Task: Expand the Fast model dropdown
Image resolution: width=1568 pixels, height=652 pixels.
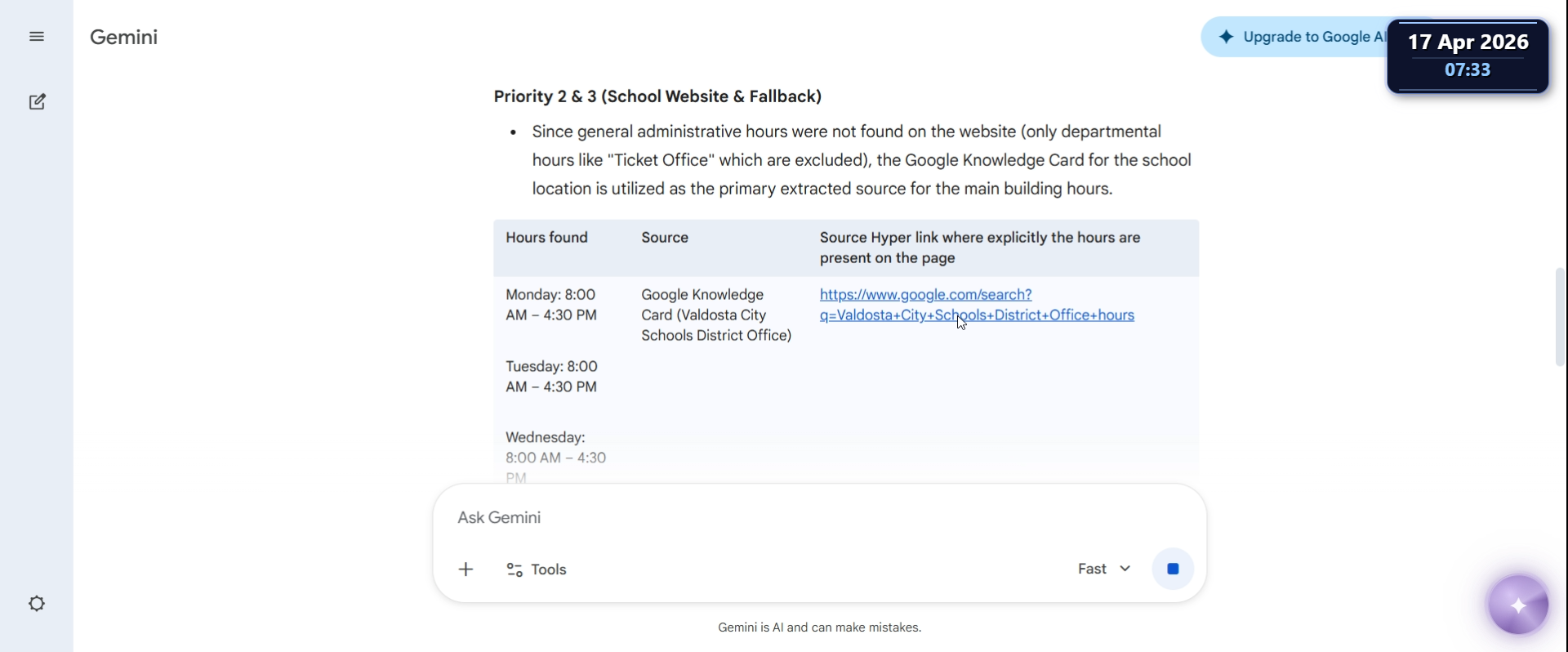Action: click(1104, 569)
